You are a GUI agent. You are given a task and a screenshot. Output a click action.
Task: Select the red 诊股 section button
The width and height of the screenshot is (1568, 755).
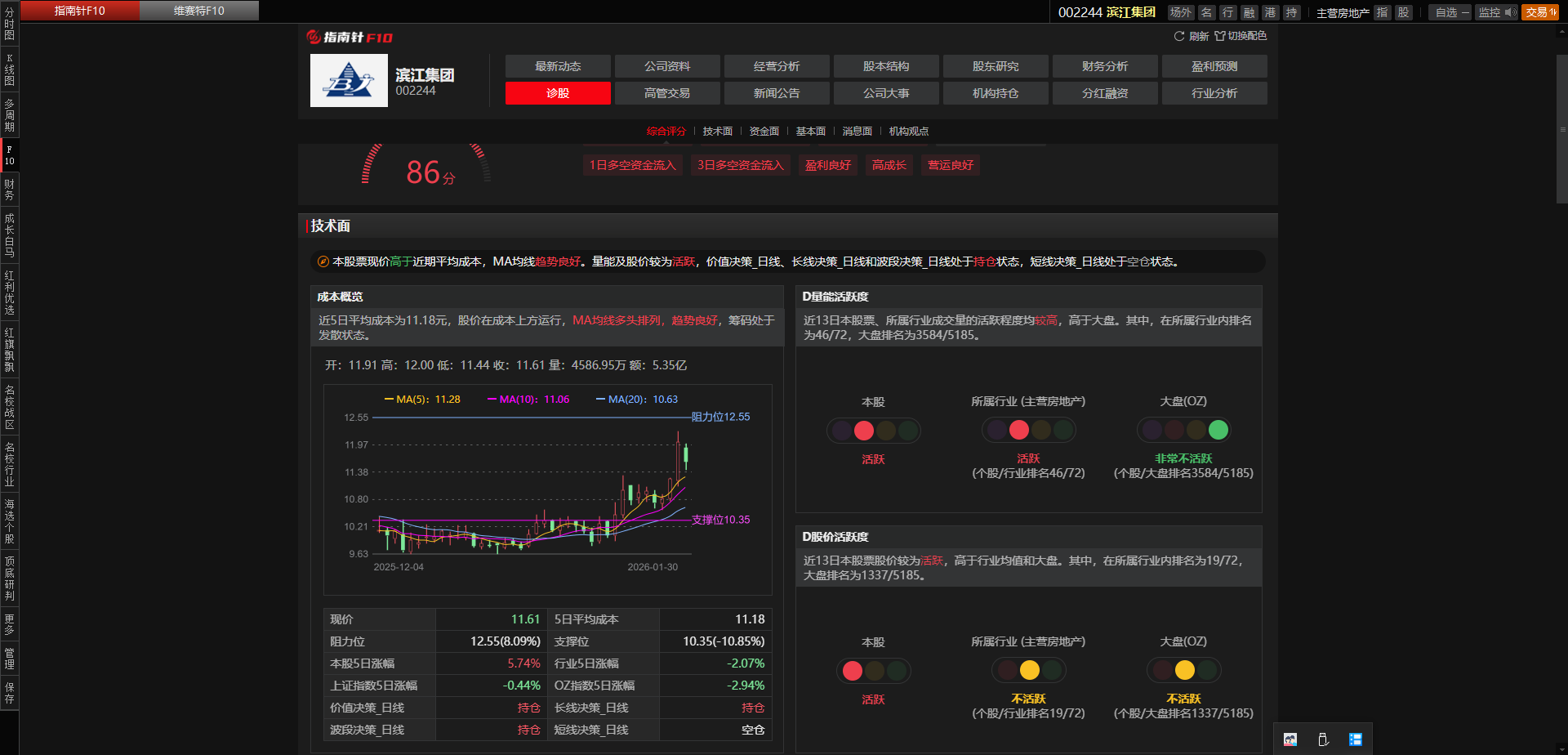(558, 93)
